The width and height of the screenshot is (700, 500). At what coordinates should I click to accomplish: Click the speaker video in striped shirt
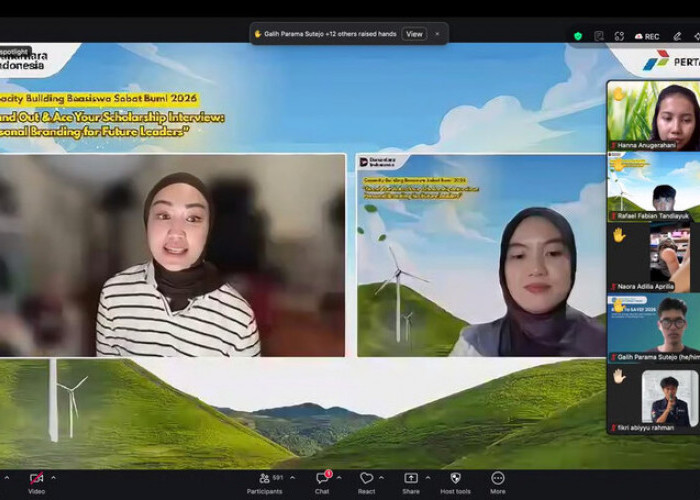[x=172, y=255]
